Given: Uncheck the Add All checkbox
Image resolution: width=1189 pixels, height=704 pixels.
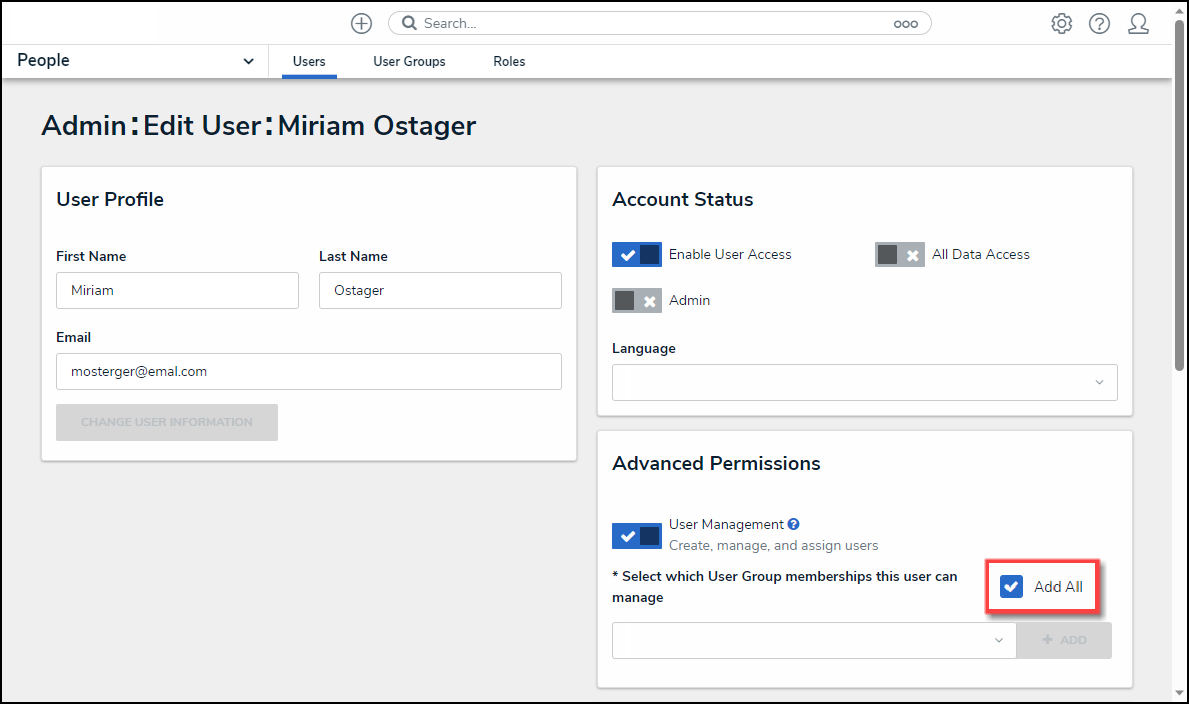Looking at the screenshot, I should click(1012, 586).
